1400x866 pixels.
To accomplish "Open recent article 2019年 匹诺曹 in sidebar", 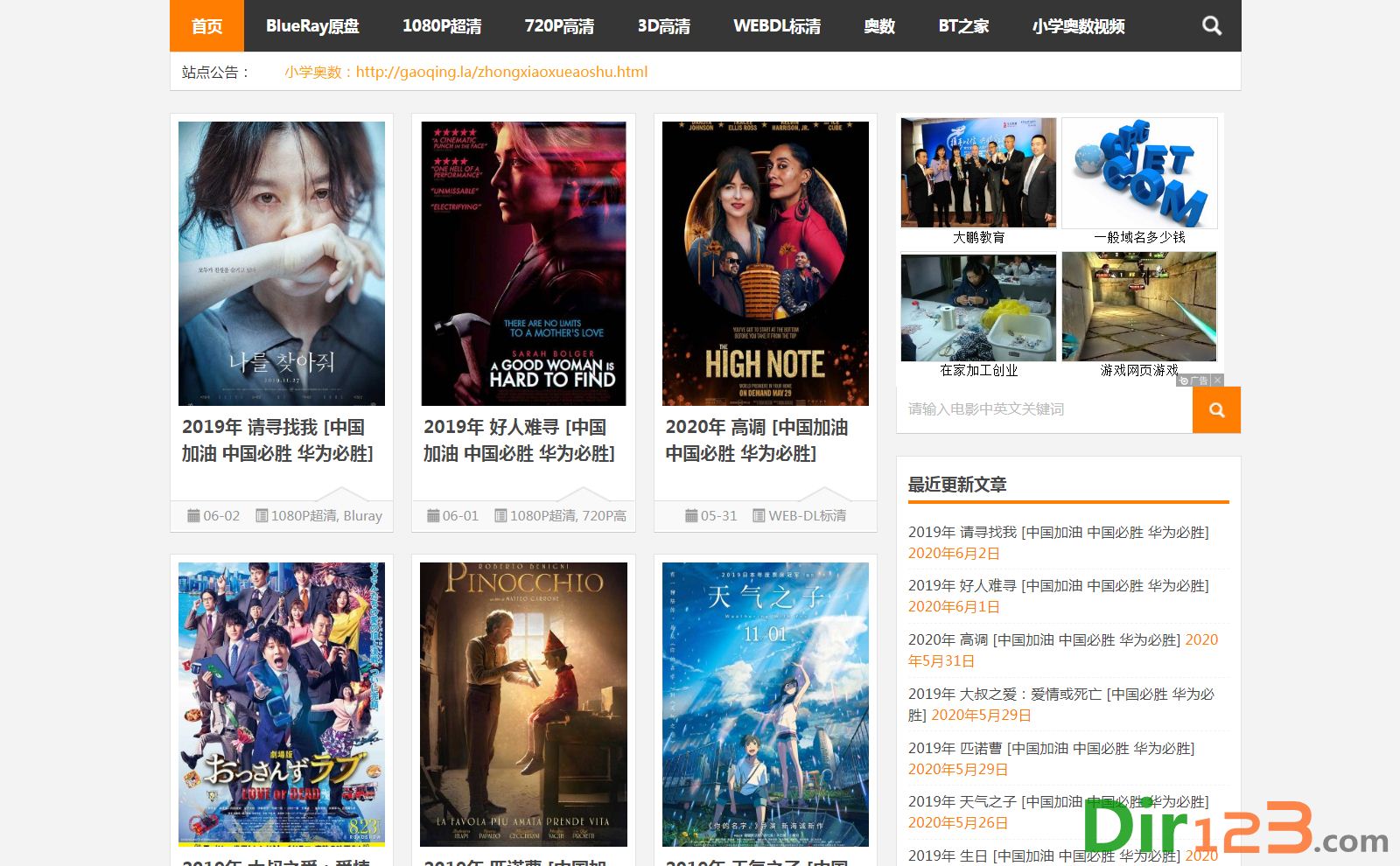I will 1051,748.
